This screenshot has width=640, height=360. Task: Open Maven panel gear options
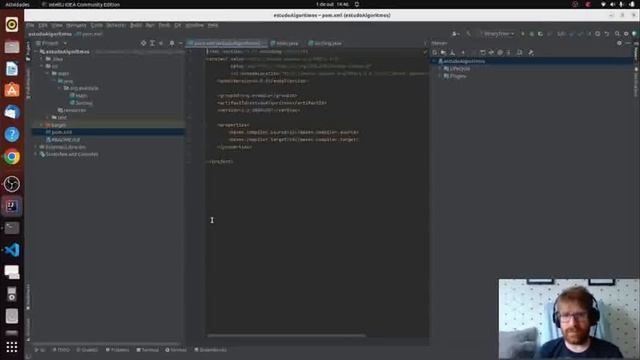[x=619, y=43]
